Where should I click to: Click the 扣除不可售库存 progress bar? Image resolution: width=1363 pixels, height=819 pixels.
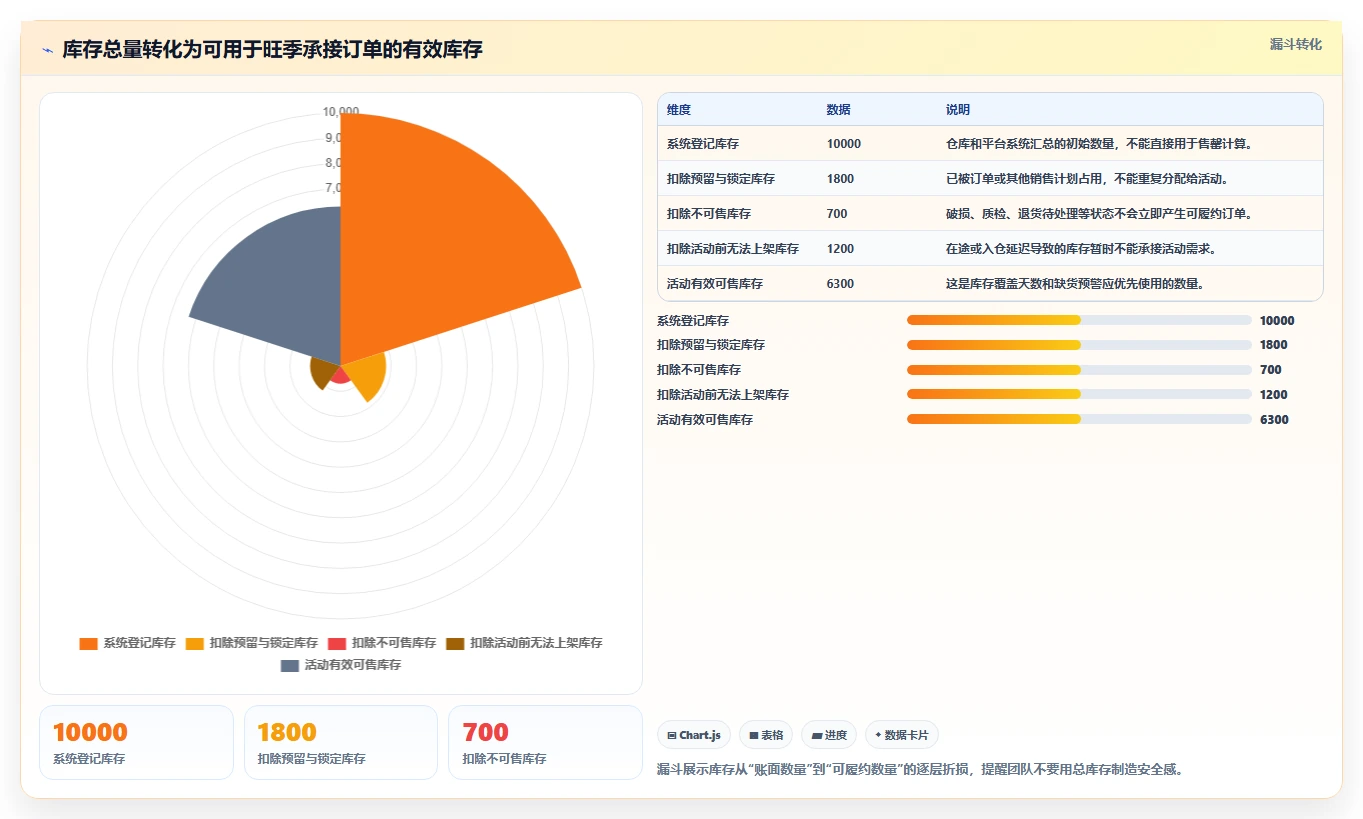point(1079,370)
